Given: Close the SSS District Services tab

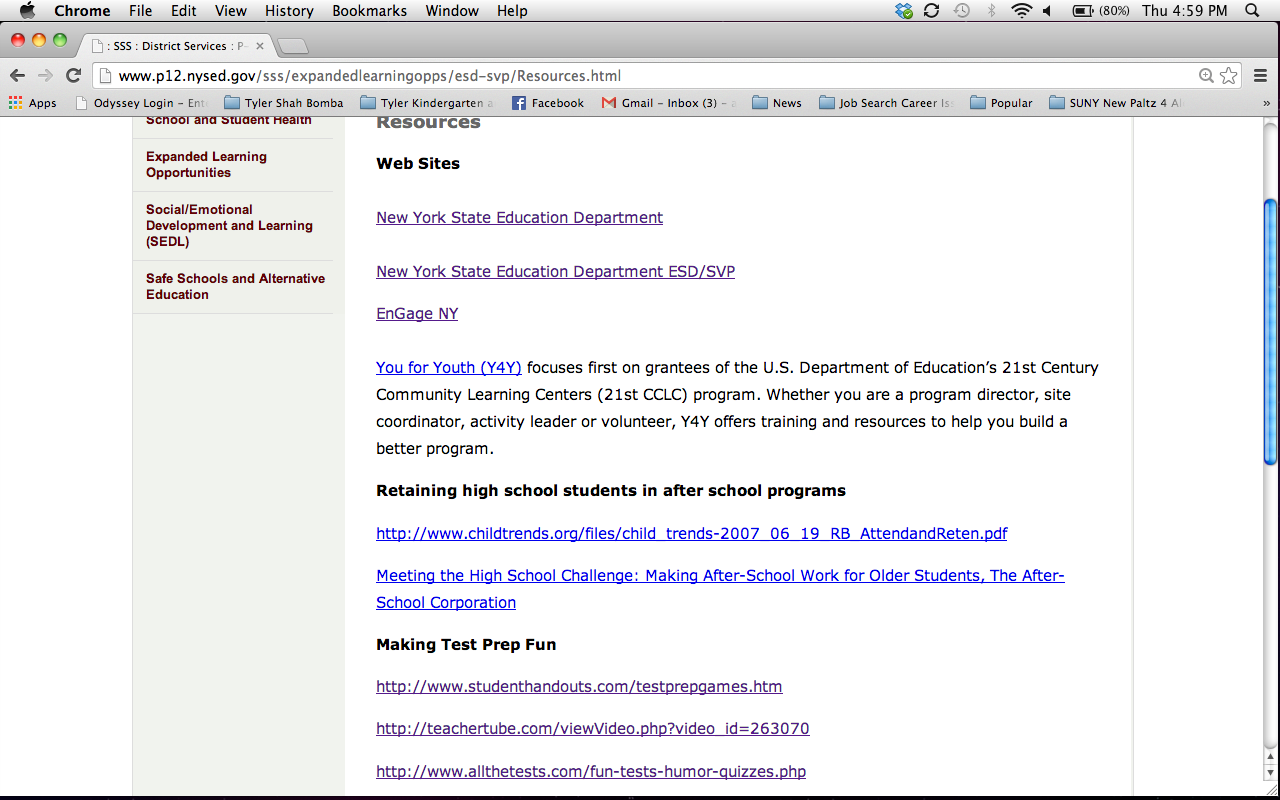Looking at the screenshot, I should [260, 46].
